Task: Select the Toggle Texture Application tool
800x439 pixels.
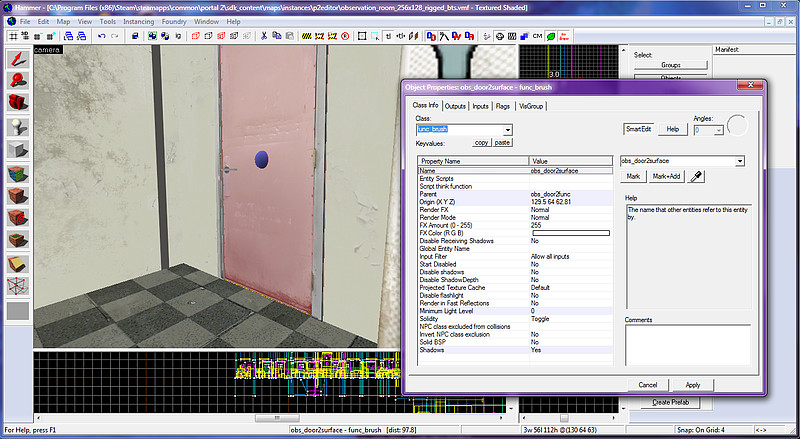Action: click(x=18, y=173)
